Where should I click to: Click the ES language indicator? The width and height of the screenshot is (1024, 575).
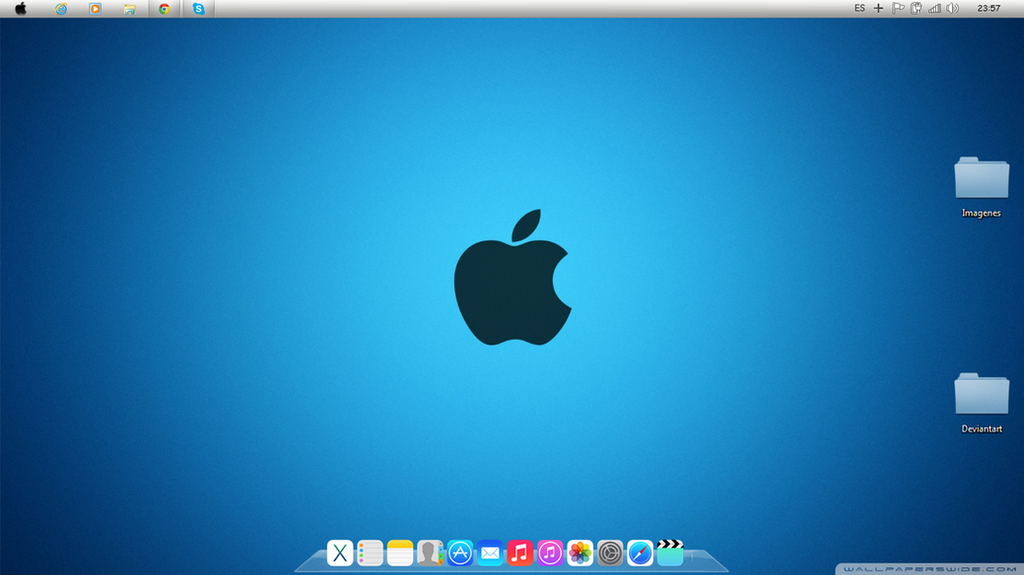click(859, 8)
